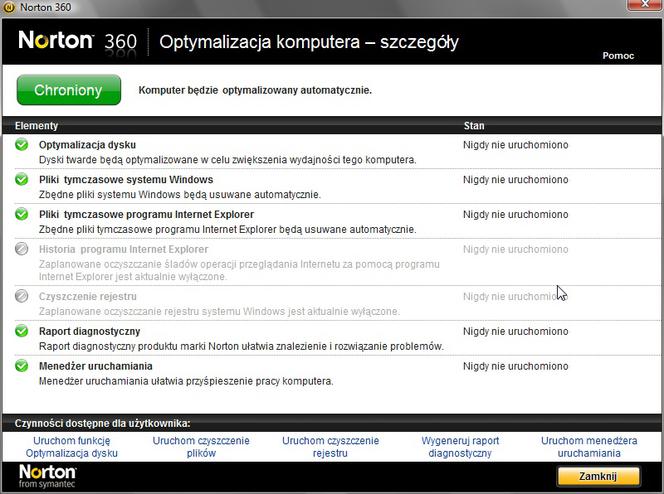Image resolution: width=664 pixels, height=494 pixels.
Task: Click the Norton 360 logo in header
Action: click(x=77, y=41)
